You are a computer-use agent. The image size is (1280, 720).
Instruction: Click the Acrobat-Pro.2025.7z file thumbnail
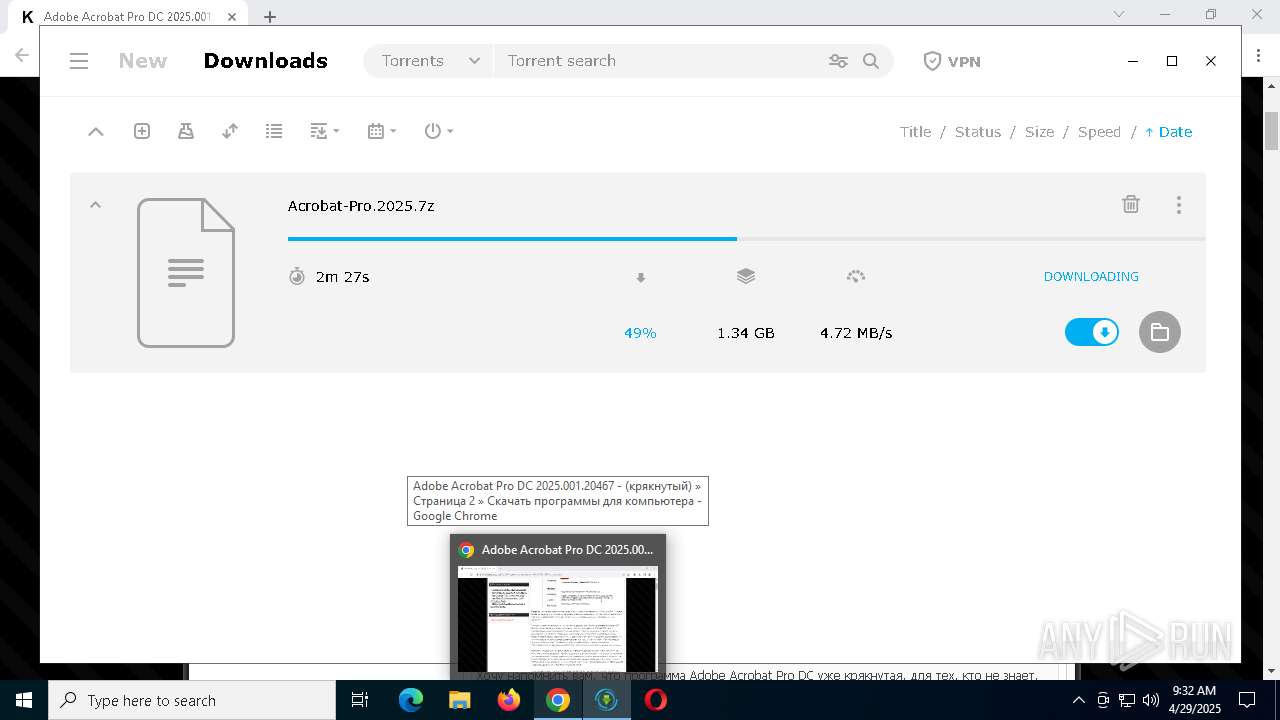pyautogui.click(x=186, y=273)
